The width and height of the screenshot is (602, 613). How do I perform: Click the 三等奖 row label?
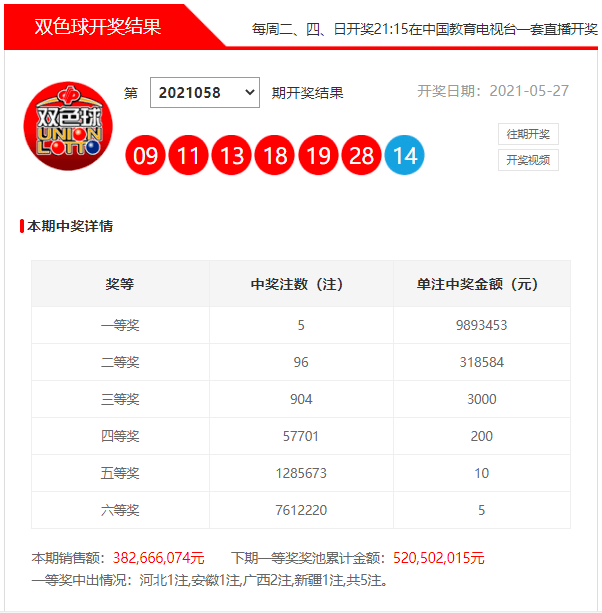(x=120, y=399)
